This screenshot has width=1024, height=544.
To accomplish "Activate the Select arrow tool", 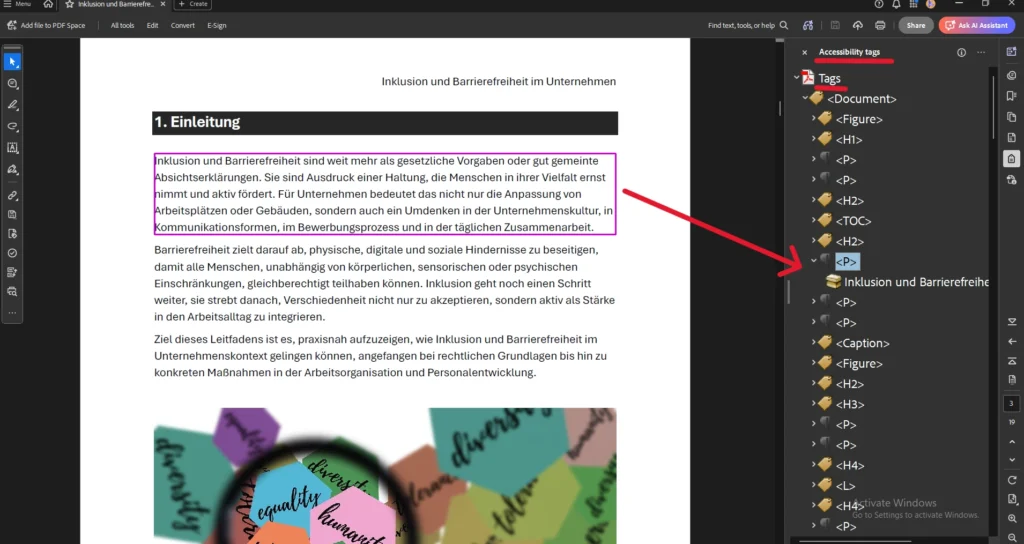I will 12,62.
